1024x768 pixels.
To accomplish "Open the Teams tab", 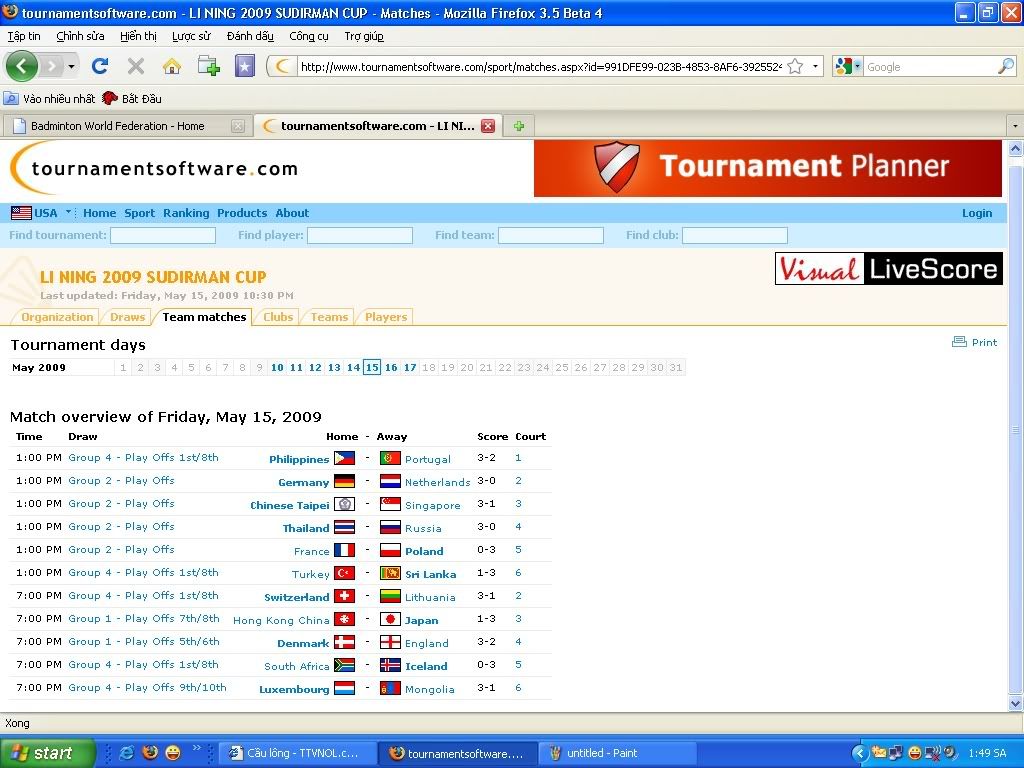I will (329, 317).
